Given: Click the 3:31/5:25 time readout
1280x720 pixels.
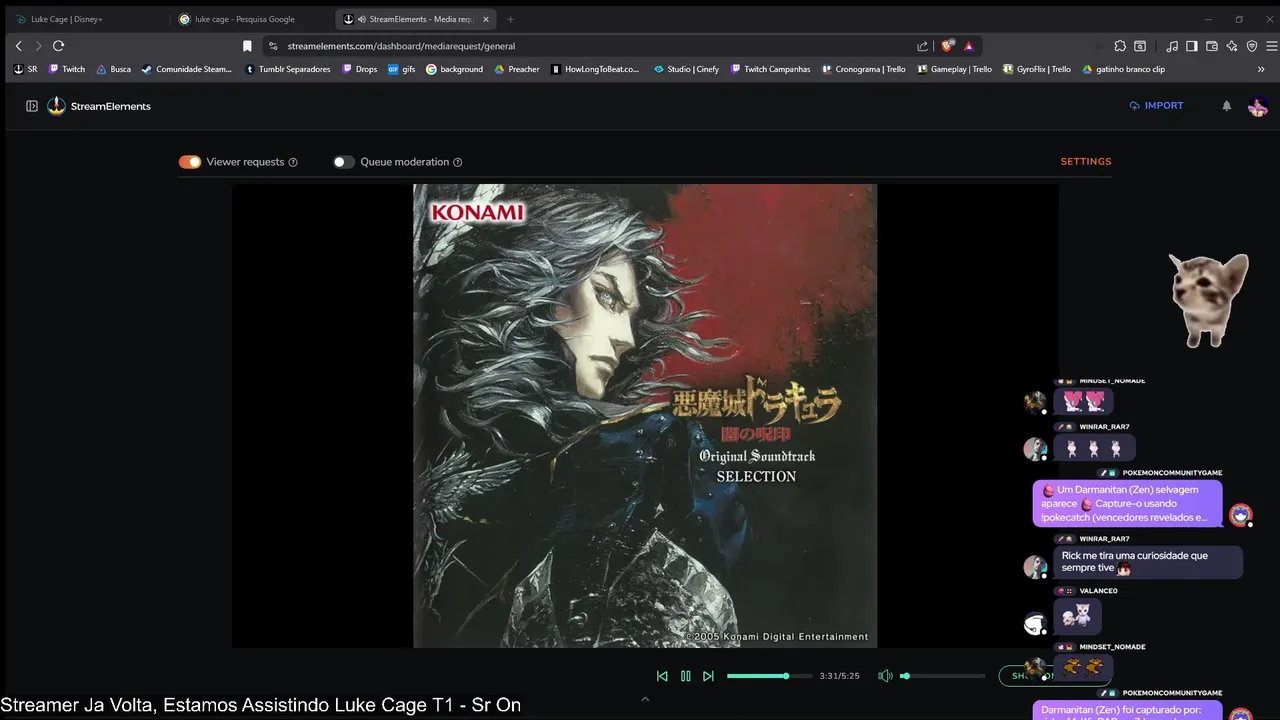Looking at the screenshot, I should [839, 676].
